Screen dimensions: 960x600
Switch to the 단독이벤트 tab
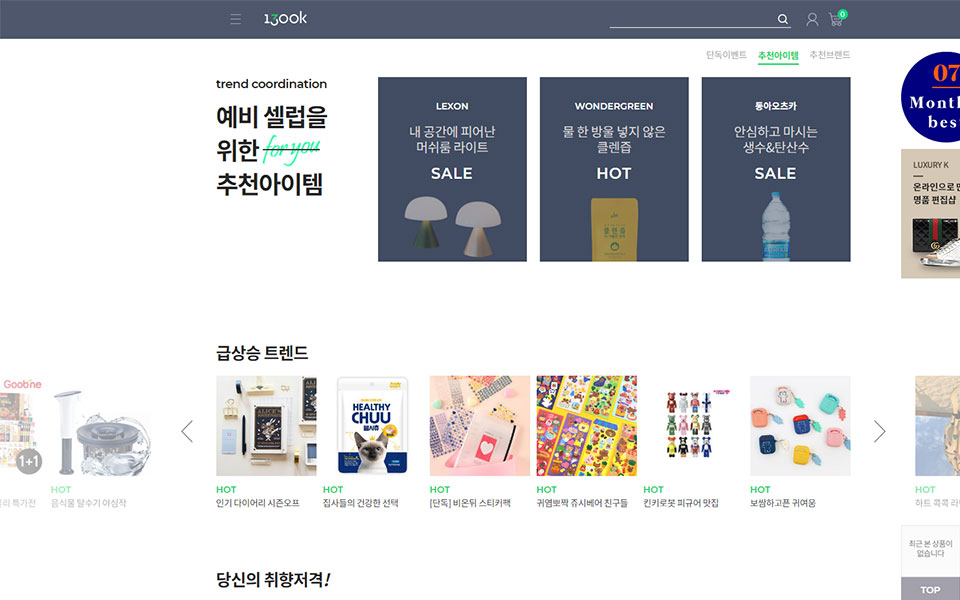[726, 55]
